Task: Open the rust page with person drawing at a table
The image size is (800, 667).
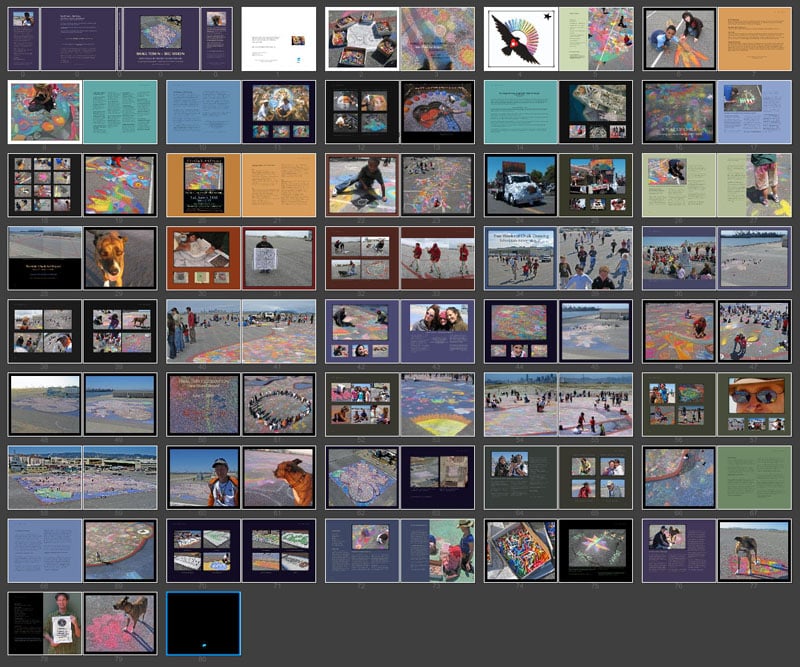Action: [204, 258]
